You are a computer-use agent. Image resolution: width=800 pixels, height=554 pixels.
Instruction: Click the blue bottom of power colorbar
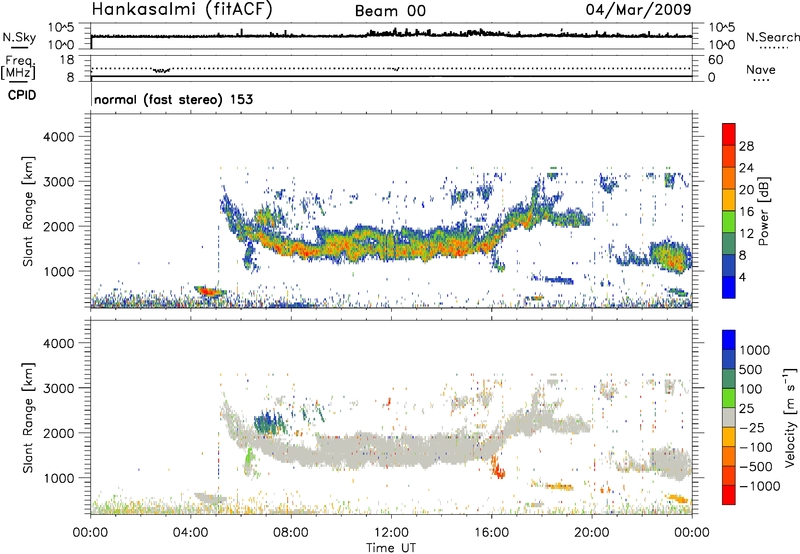click(x=729, y=287)
